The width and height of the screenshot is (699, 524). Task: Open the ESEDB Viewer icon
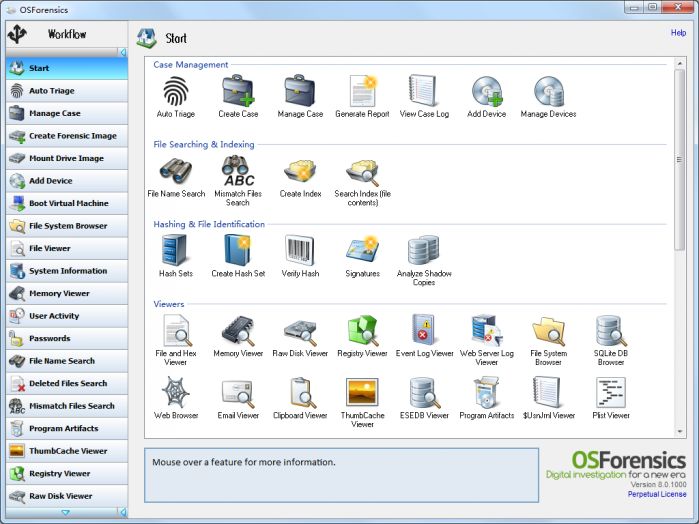424,393
